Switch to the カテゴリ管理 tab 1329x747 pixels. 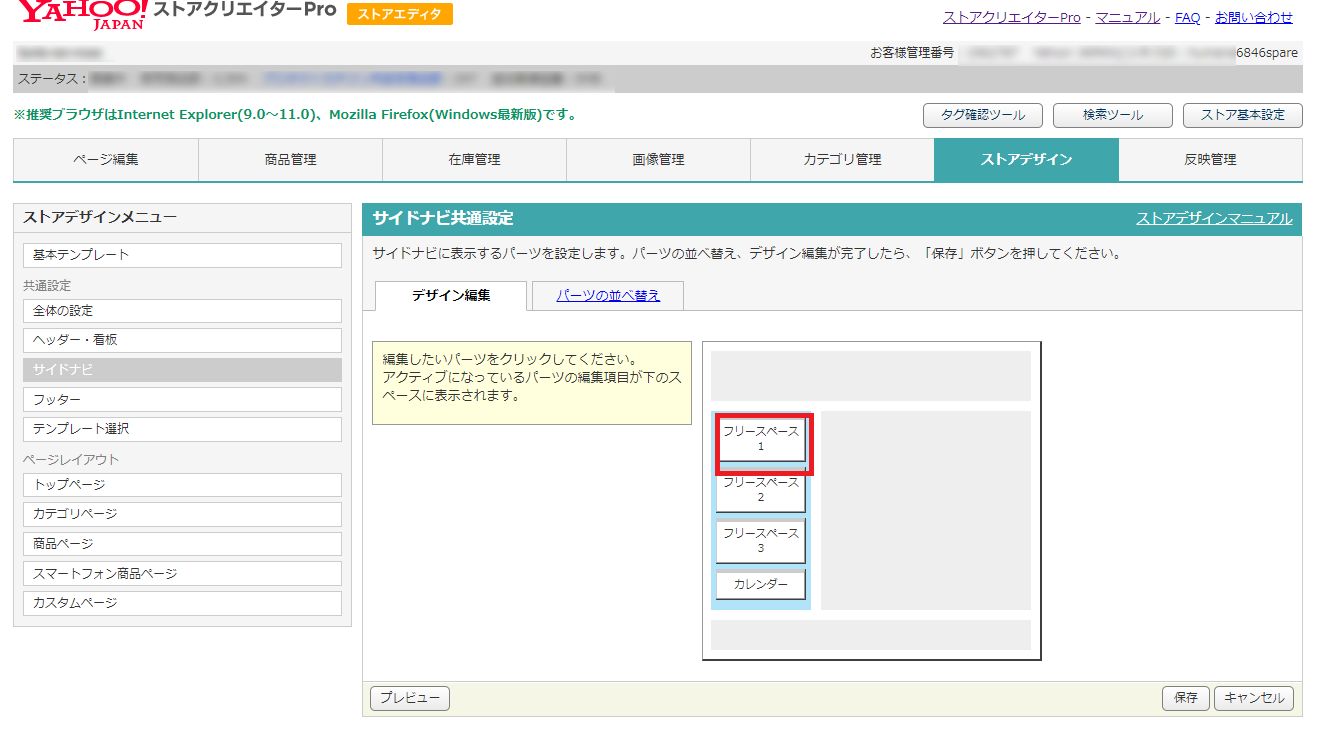[842, 160]
